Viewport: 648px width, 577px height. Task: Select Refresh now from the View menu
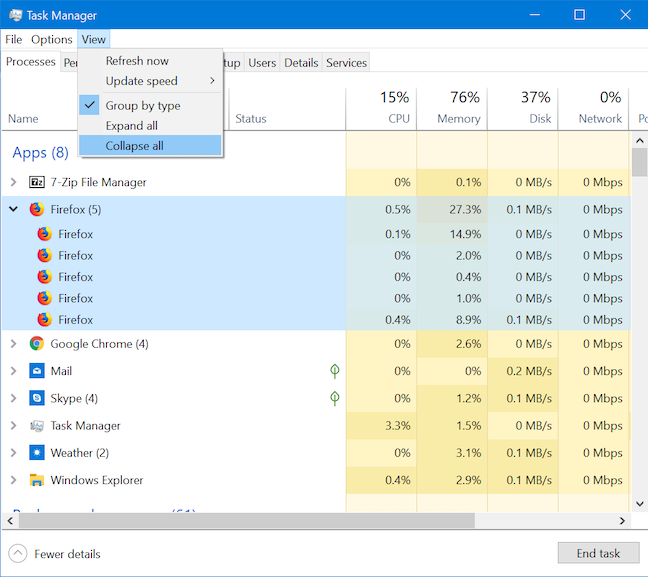point(150,61)
